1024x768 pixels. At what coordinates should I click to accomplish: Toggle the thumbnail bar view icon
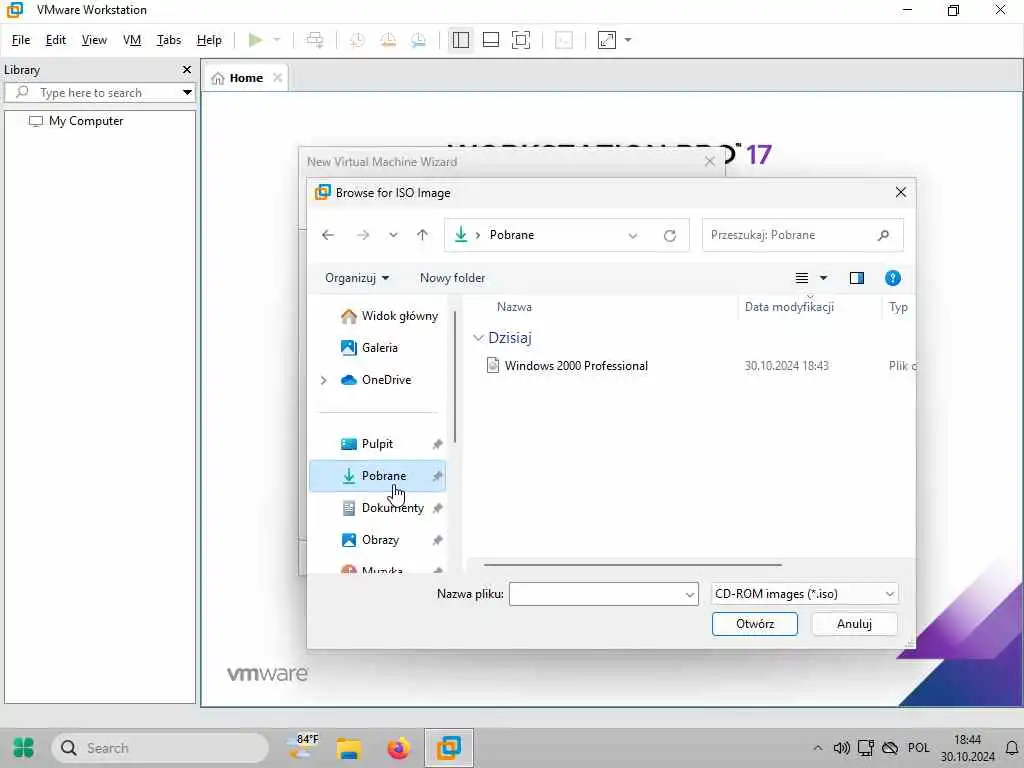click(x=490, y=40)
